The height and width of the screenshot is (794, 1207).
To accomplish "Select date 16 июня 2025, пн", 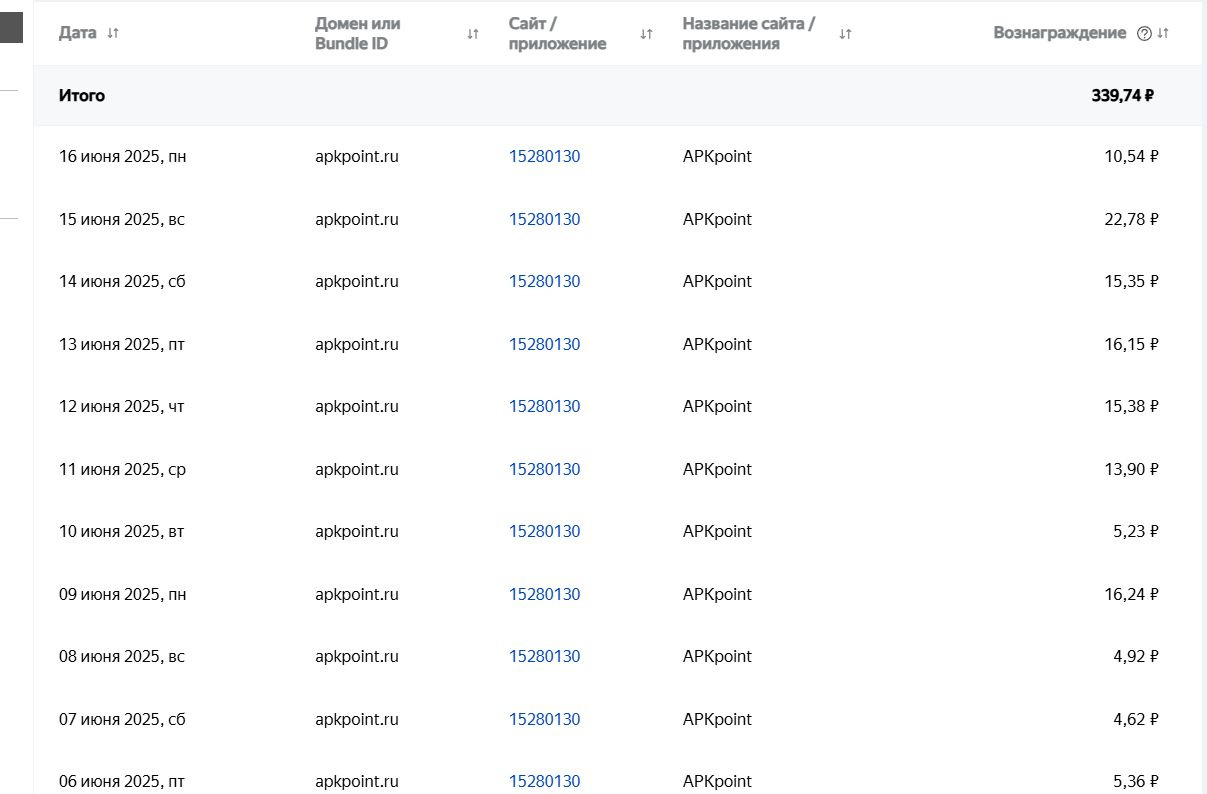I will tap(122, 157).
